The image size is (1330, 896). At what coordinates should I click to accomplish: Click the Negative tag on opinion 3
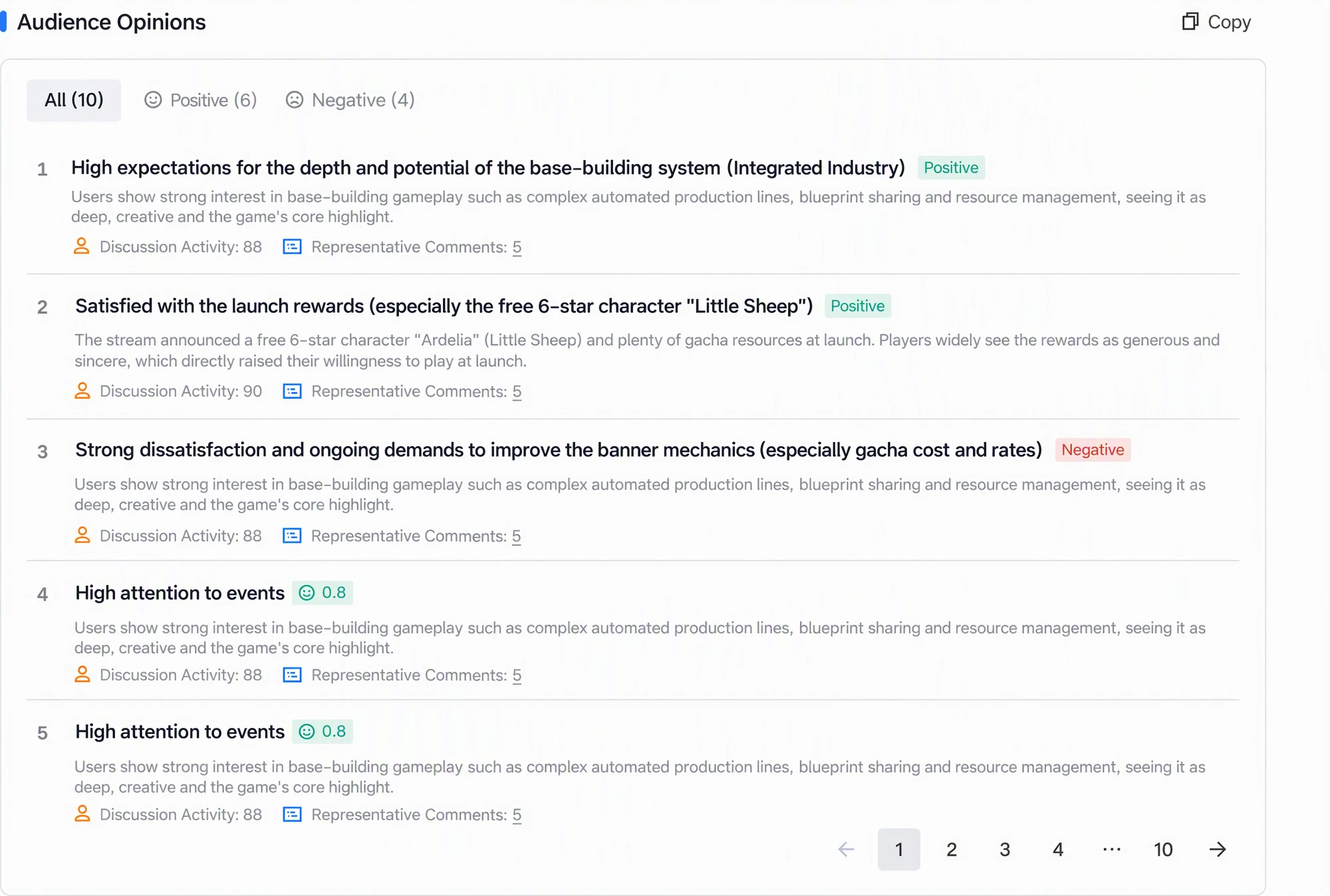pyautogui.click(x=1093, y=450)
